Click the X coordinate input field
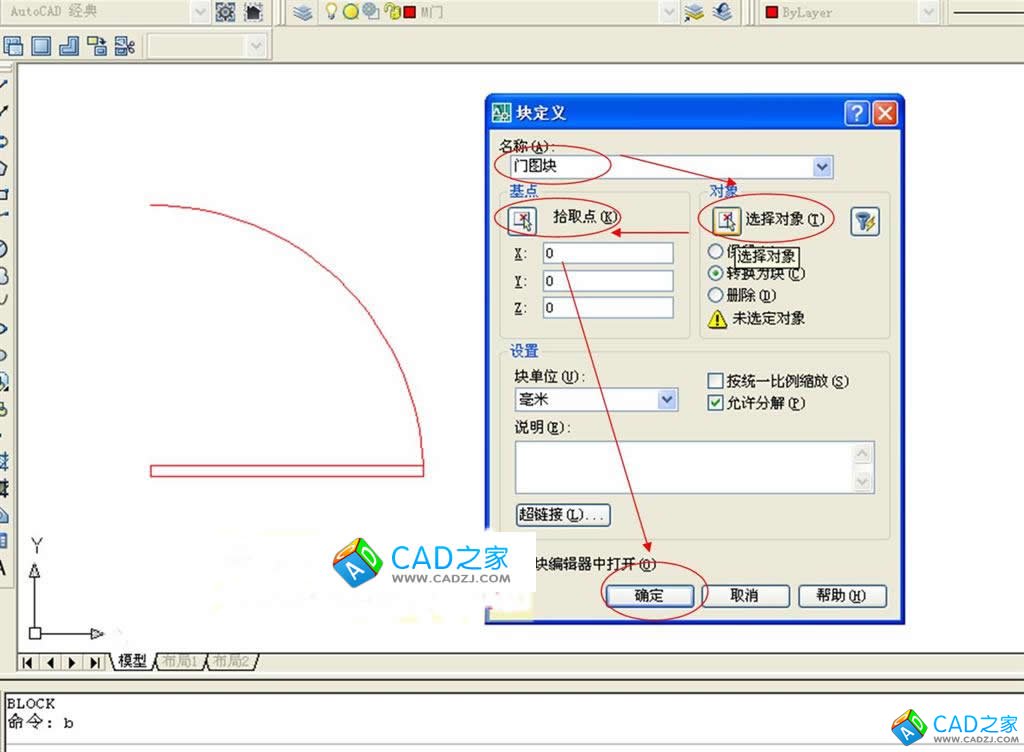 pyautogui.click(x=608, y=254)
